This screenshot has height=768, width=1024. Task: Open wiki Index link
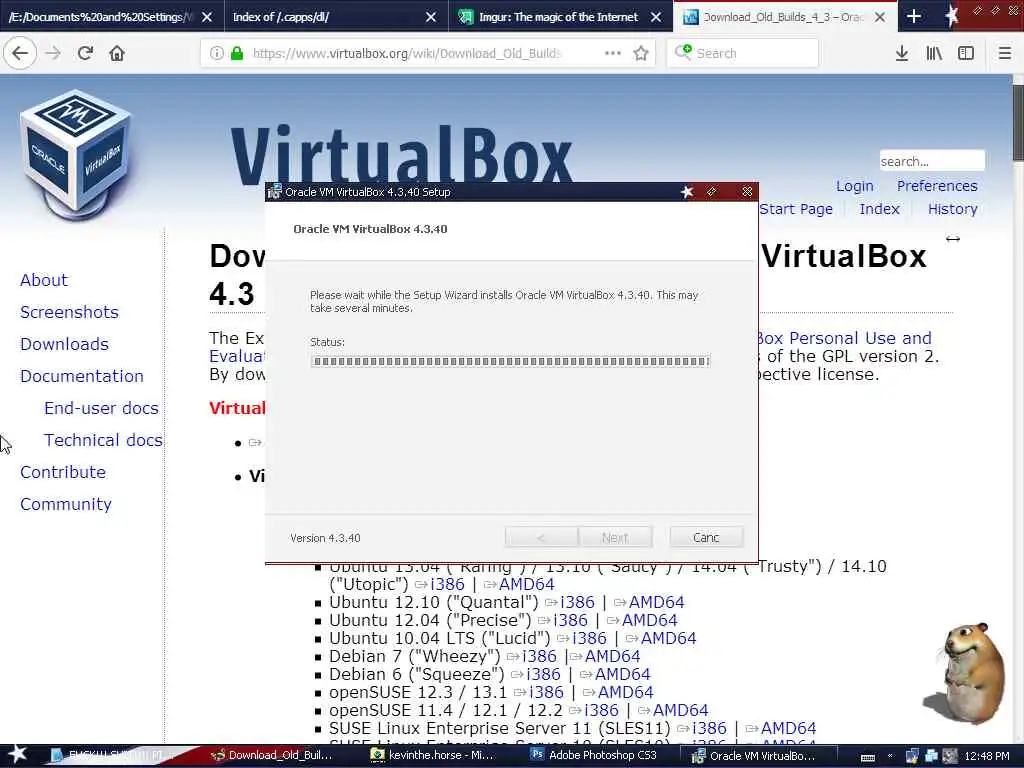[879, 208]
